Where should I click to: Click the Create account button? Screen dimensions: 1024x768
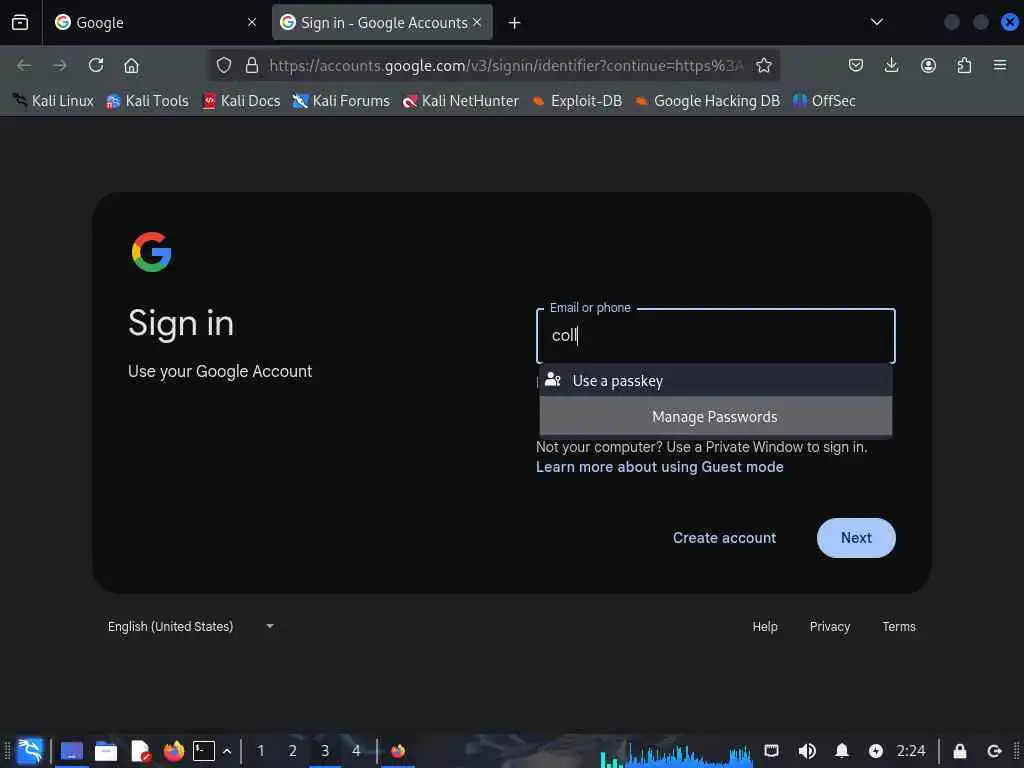724,537
